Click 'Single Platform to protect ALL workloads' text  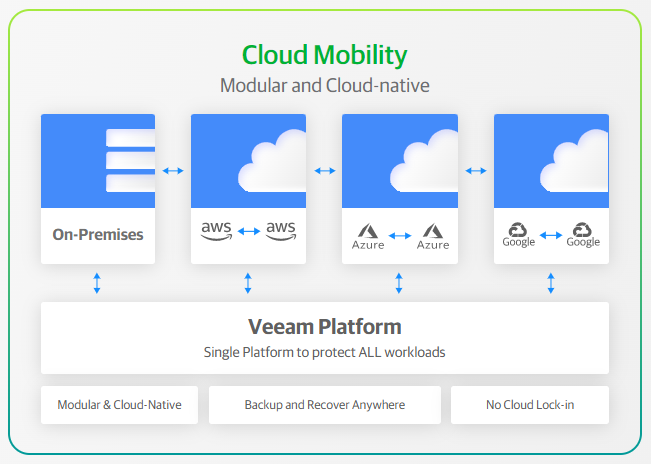click(x=325, y=352)
